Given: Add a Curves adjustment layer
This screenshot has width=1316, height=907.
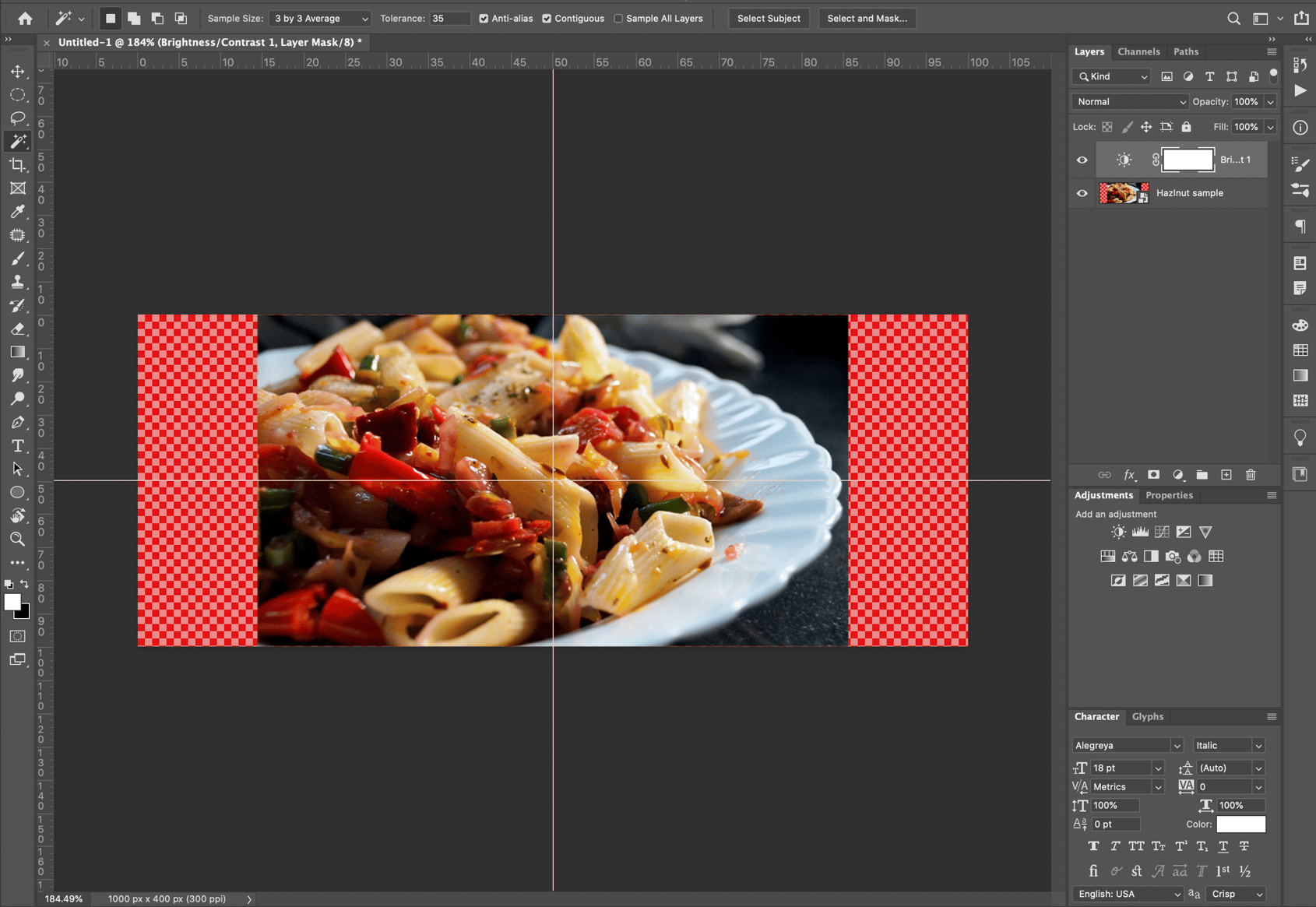Looking at the screenshot, I should tap(1162, 532).
